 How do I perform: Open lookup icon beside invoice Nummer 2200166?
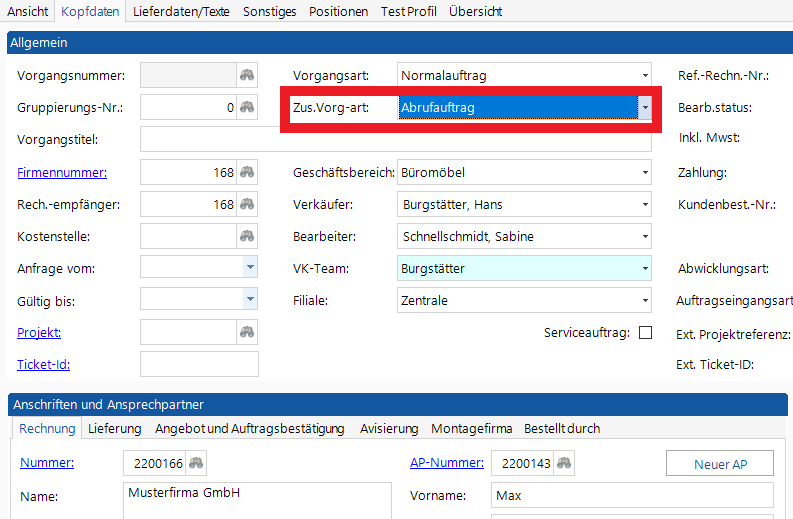[x=197, y=463]
